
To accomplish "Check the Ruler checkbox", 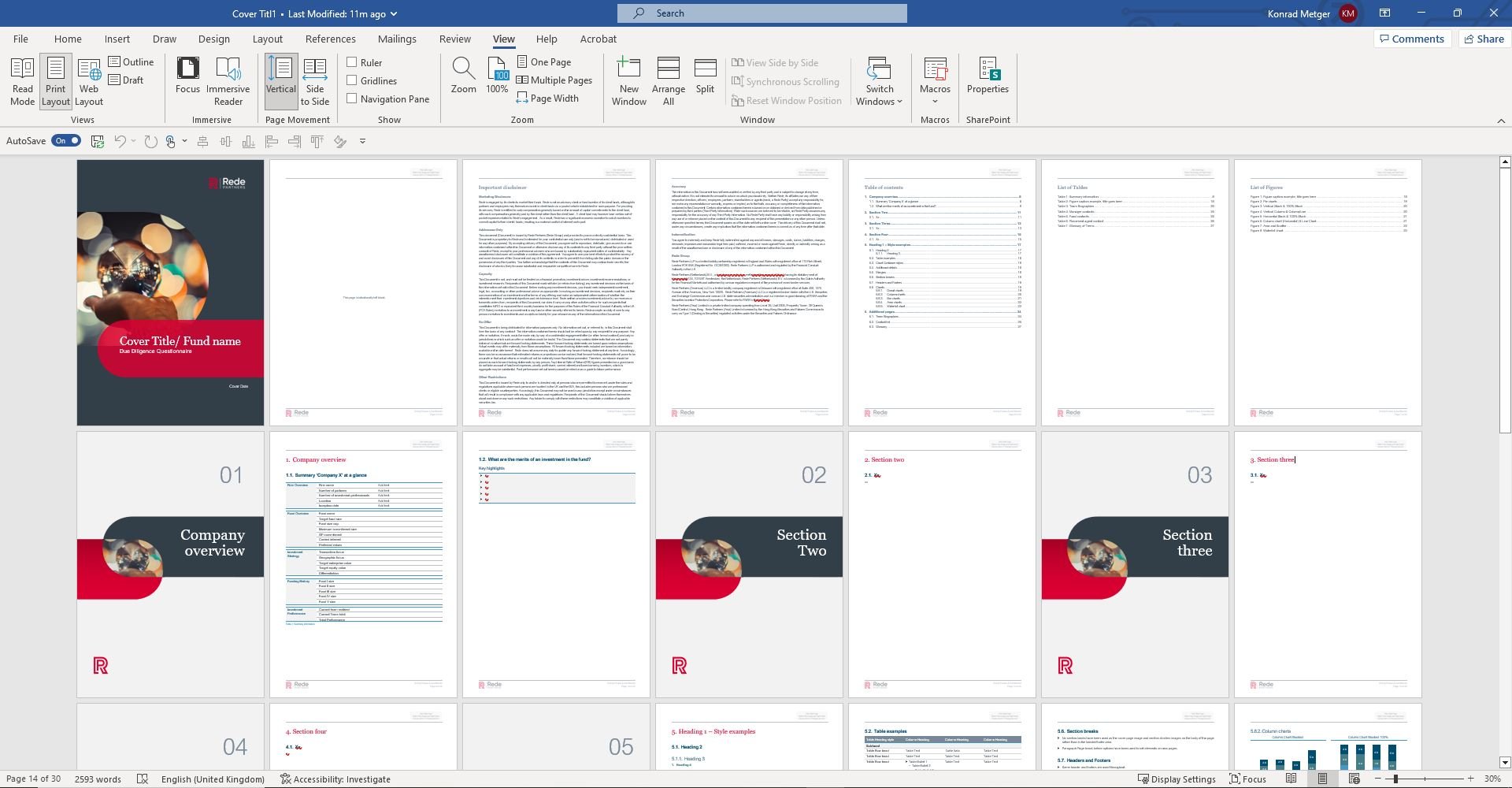I will pyautogui.click(x=352, y=61).
